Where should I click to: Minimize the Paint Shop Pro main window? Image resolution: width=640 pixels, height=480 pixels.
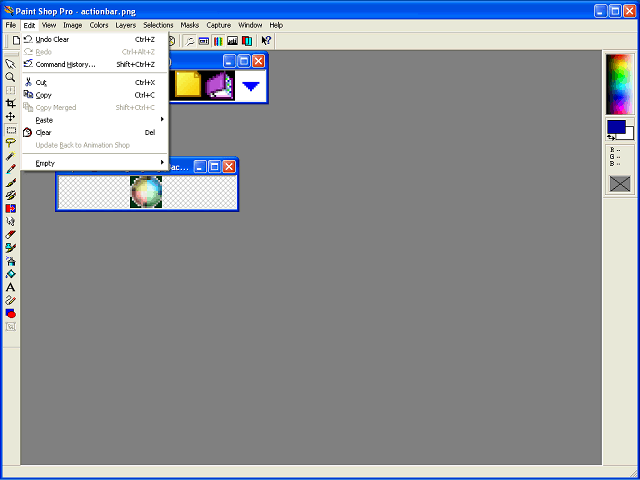(600, 11)
